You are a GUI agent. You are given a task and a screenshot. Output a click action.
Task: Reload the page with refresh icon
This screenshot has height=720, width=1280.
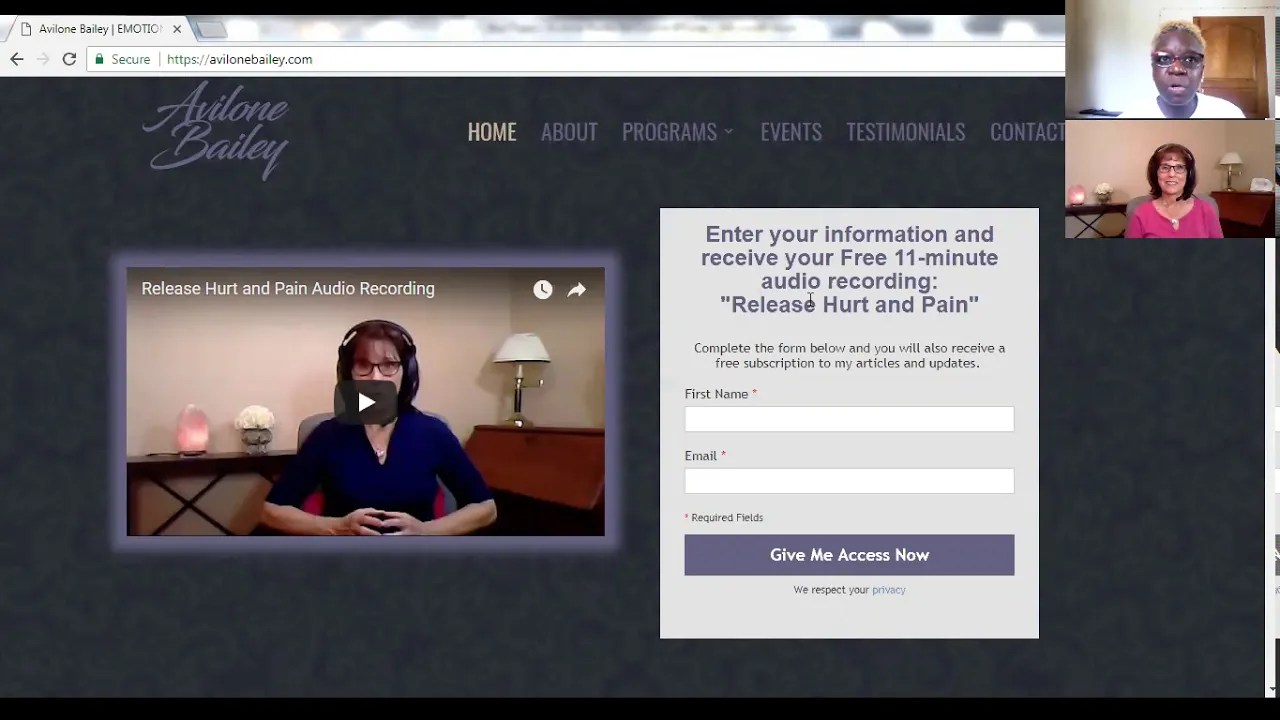coord(69,59)
